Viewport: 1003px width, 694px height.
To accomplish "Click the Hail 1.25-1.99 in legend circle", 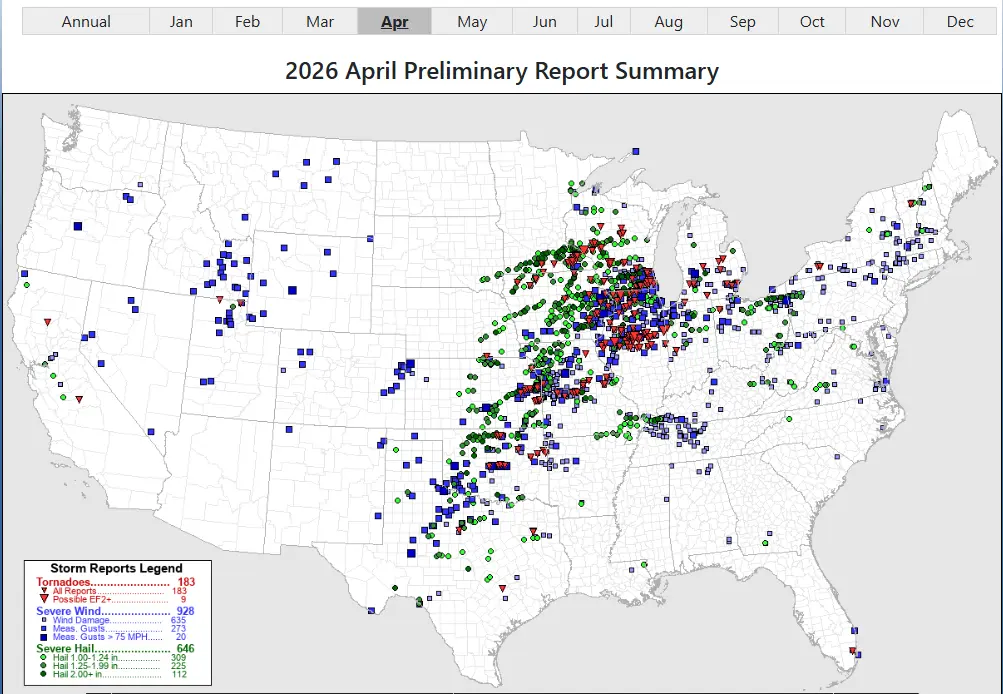I will [x=44, y=666].
